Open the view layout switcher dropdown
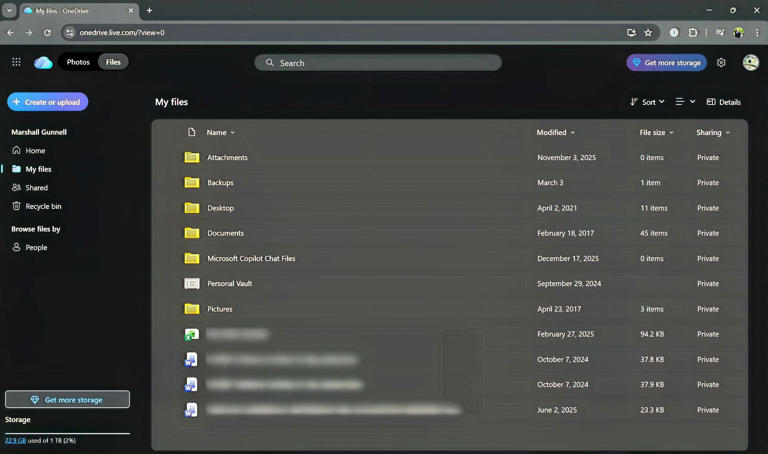 click(685, 102)
